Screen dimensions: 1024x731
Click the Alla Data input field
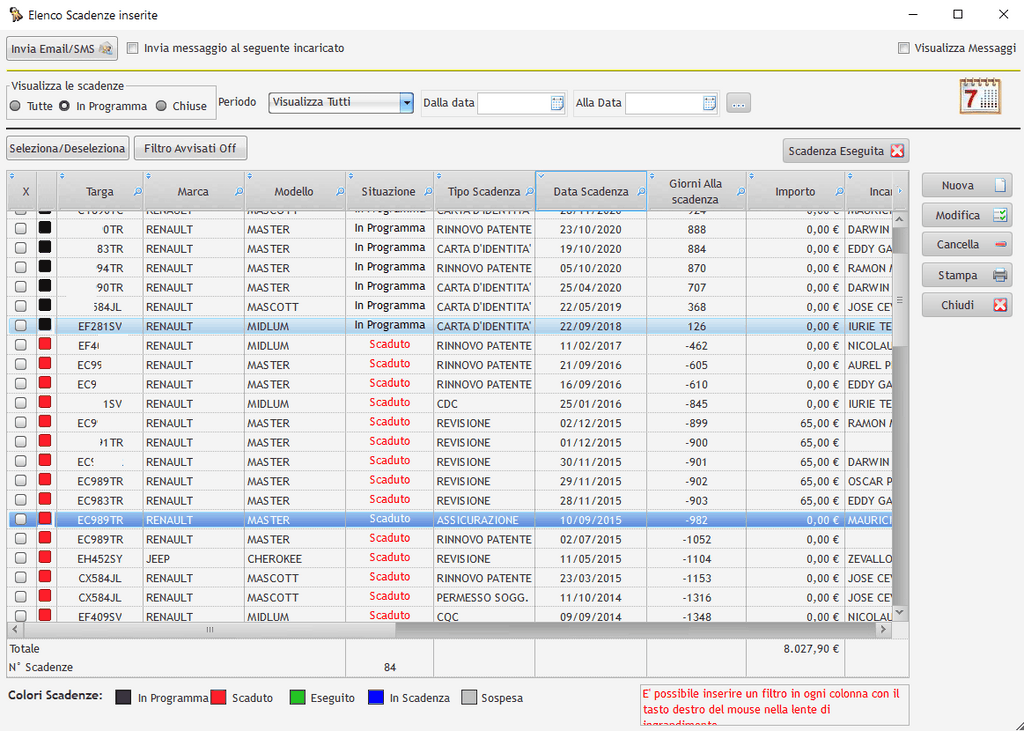click(664, 103)
